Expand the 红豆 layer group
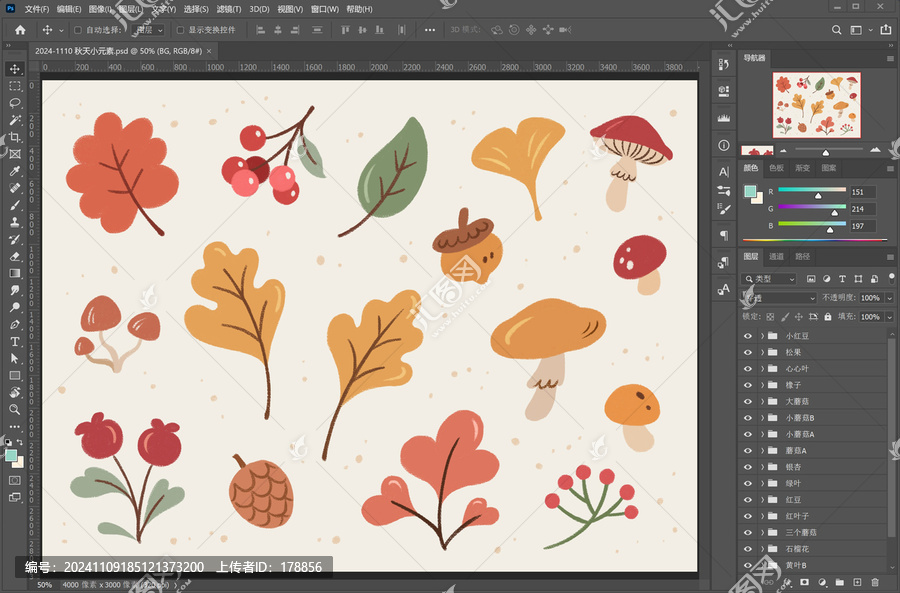 (762, 499)
